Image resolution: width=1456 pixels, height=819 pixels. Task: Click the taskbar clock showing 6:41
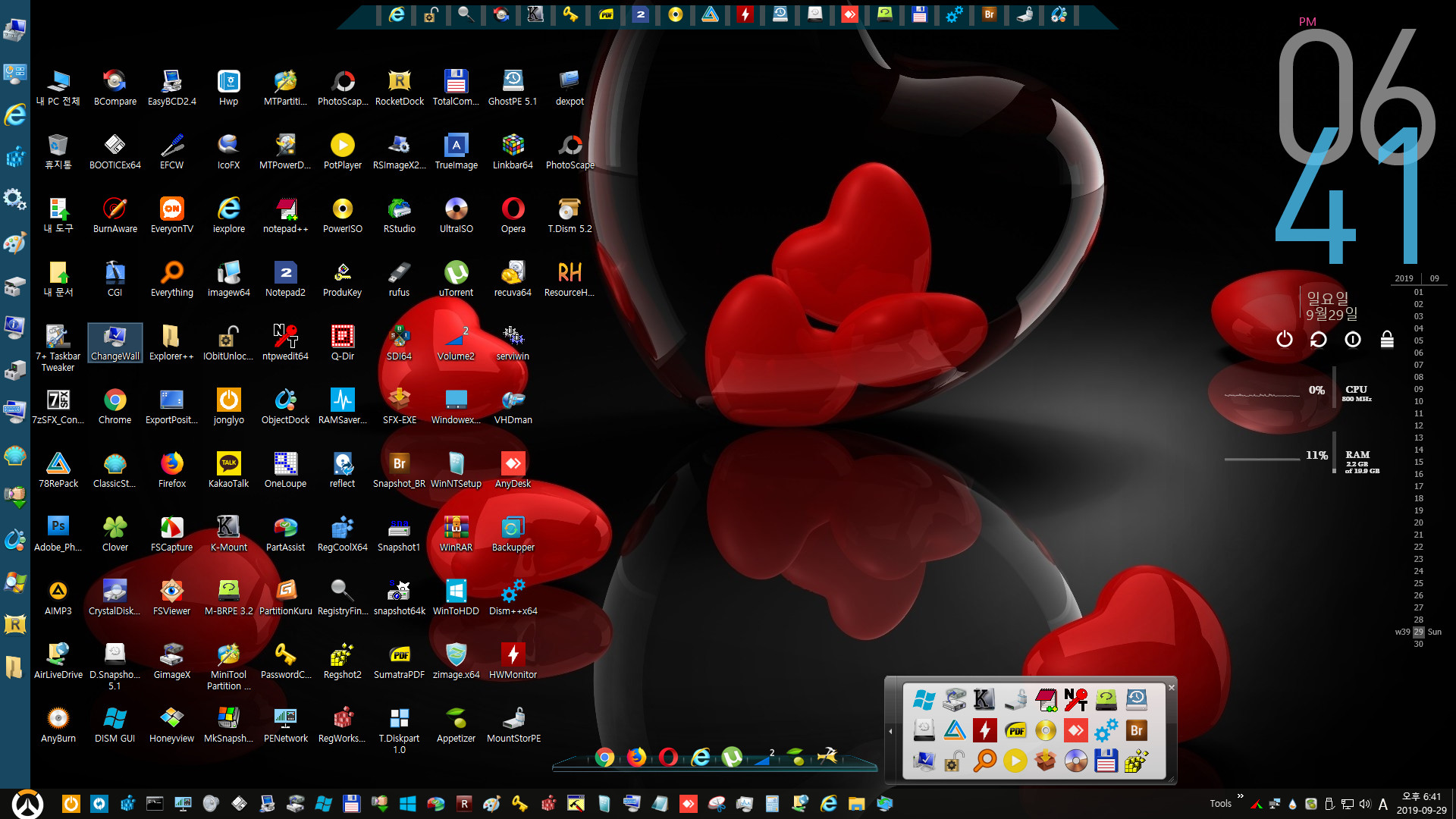[1422, 804]
